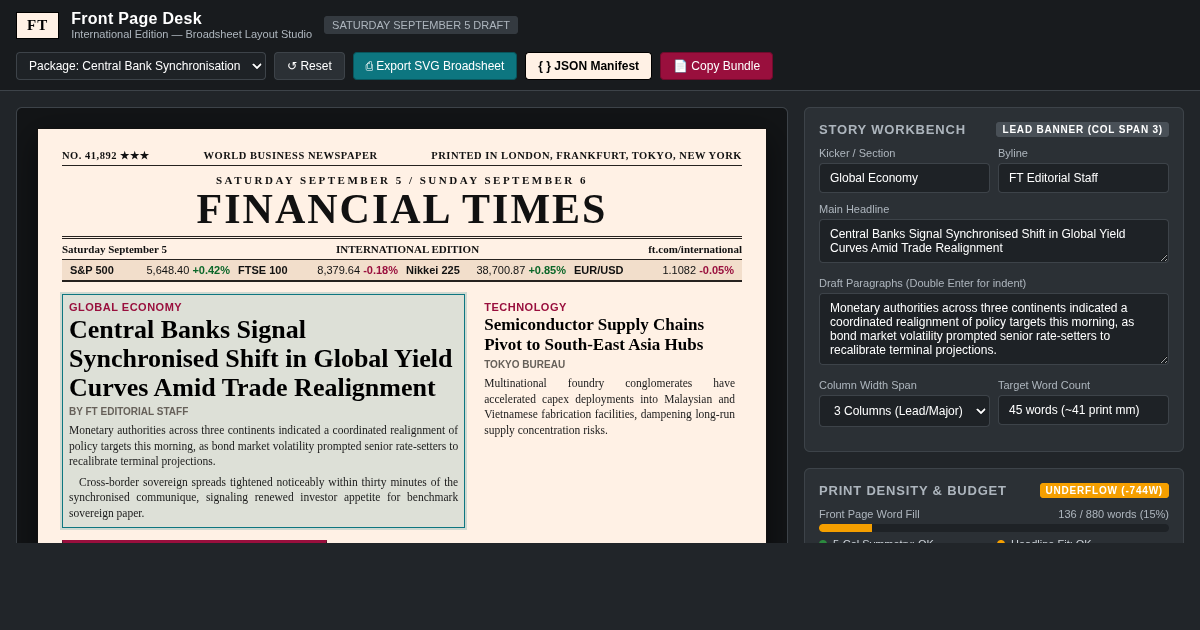Viewport: 1200px width, 630px height.
Task: Click the Draft Paragraphs text area
Action: 994,329
